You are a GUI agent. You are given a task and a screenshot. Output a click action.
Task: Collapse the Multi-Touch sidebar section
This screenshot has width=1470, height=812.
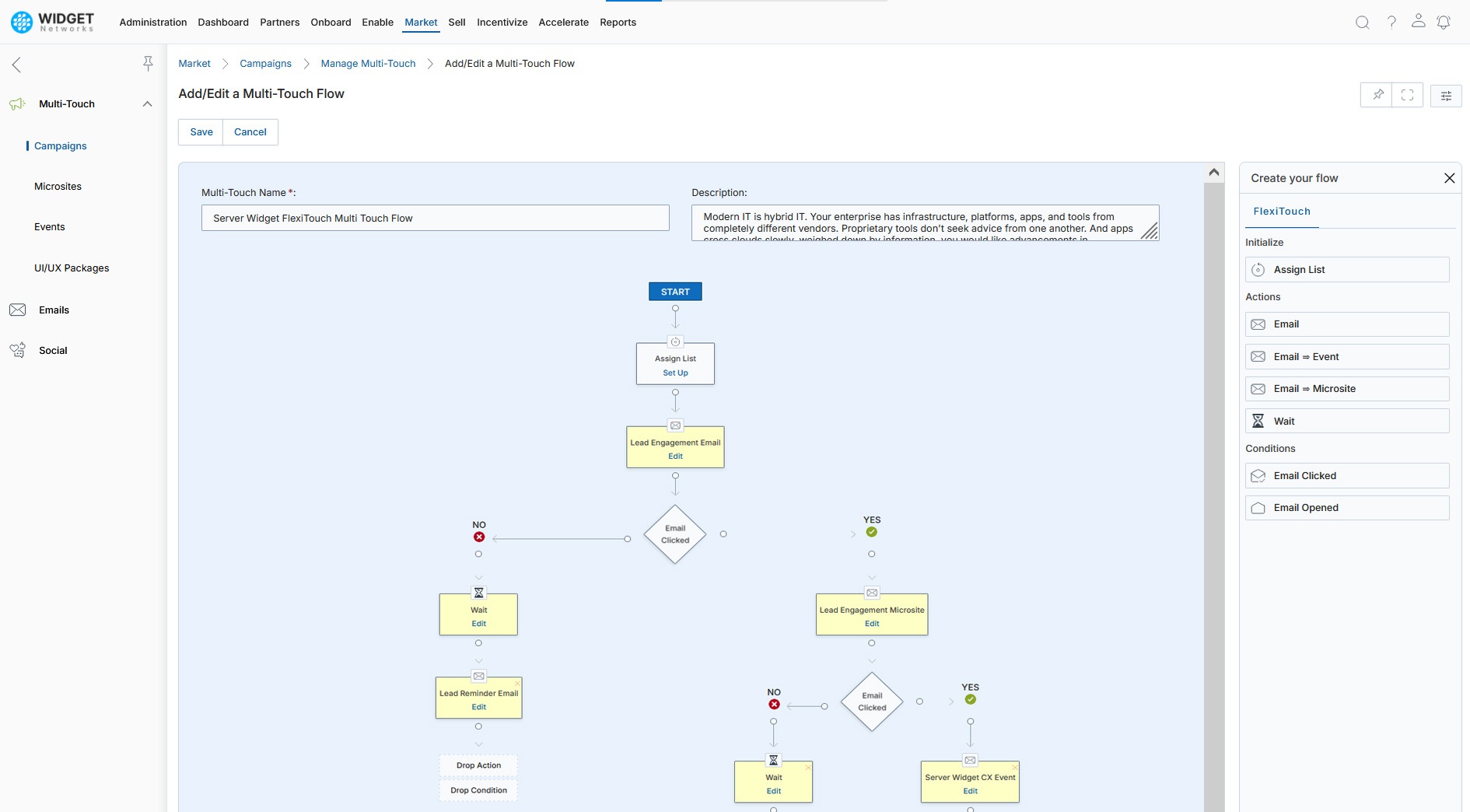[x=147, y=104]
